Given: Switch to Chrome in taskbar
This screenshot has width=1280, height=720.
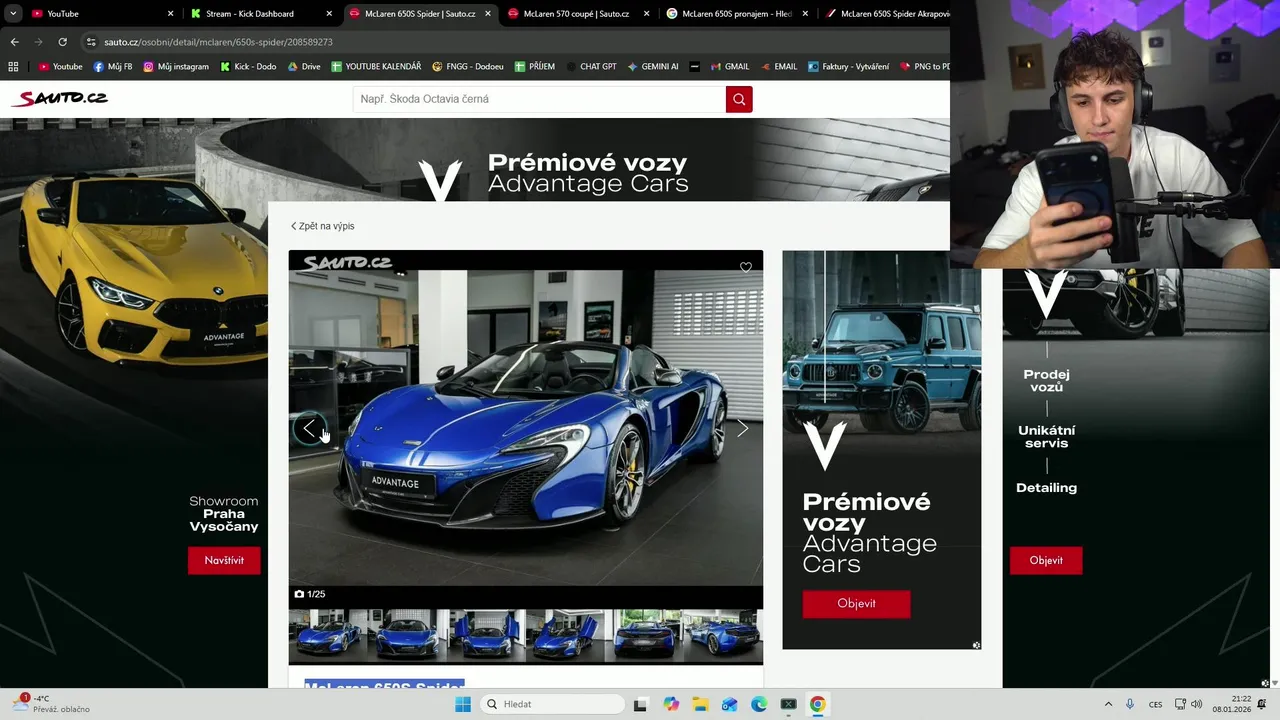Looking at the screenshot, I should point(817,704).
